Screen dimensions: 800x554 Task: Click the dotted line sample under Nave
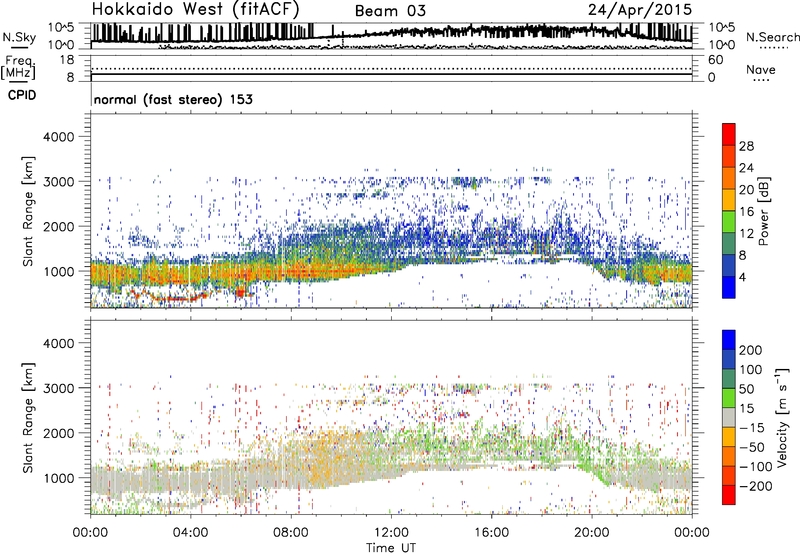[761, 80]
